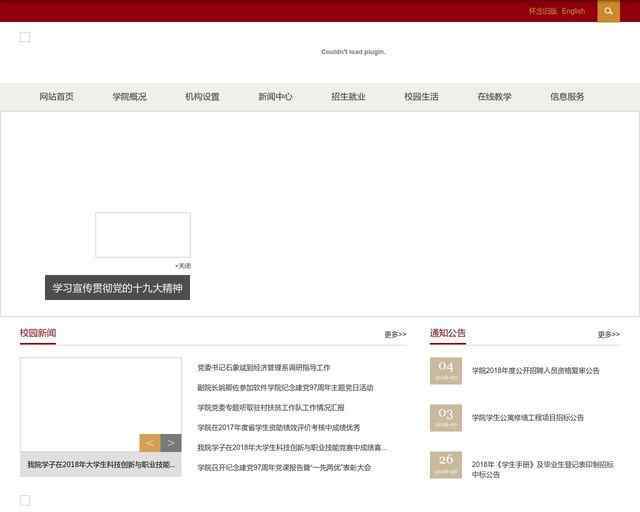
Task: Open the 怀念旧版 link
Action: coord(543,11)
